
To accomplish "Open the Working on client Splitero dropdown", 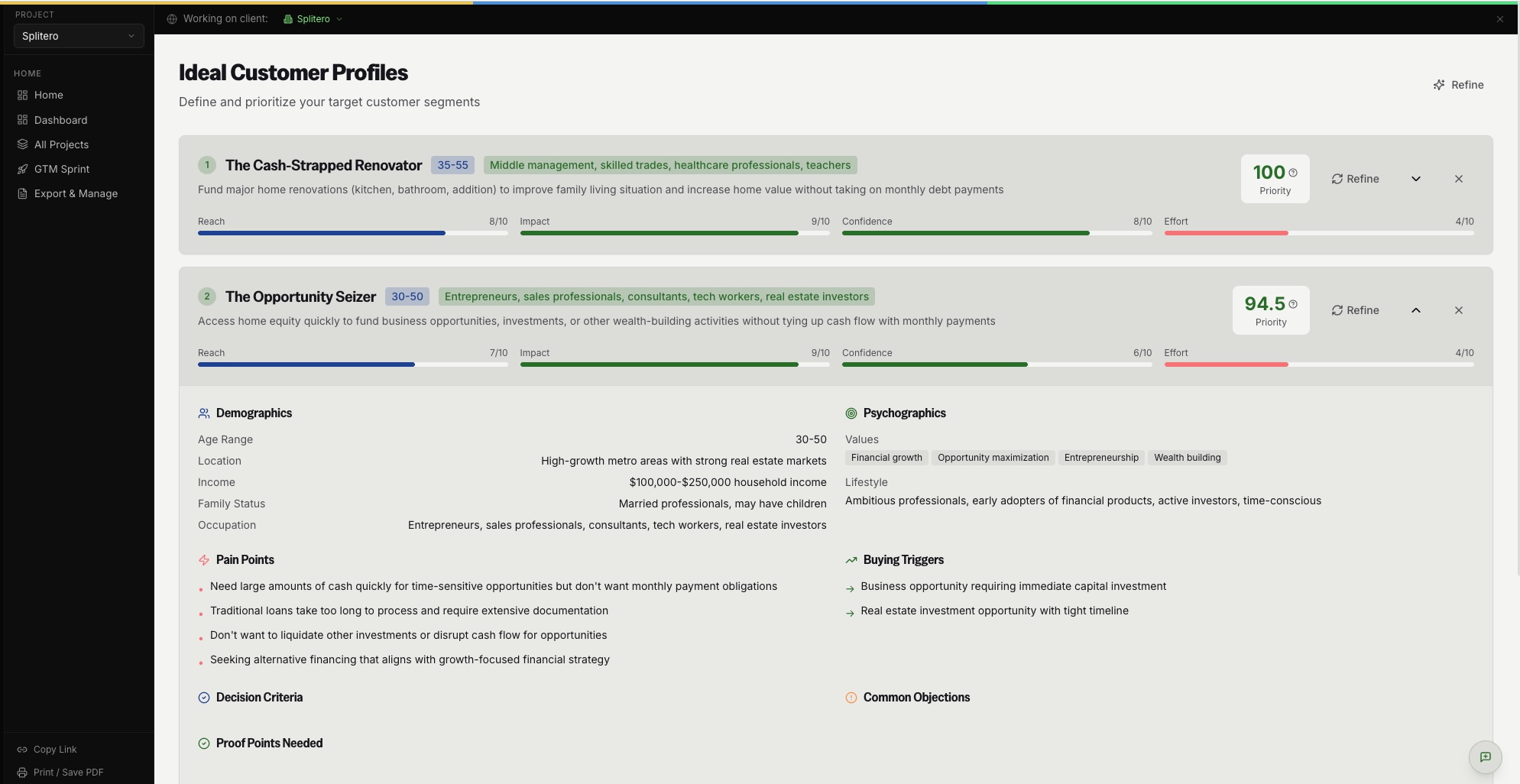I will click(x=313, y=19).
